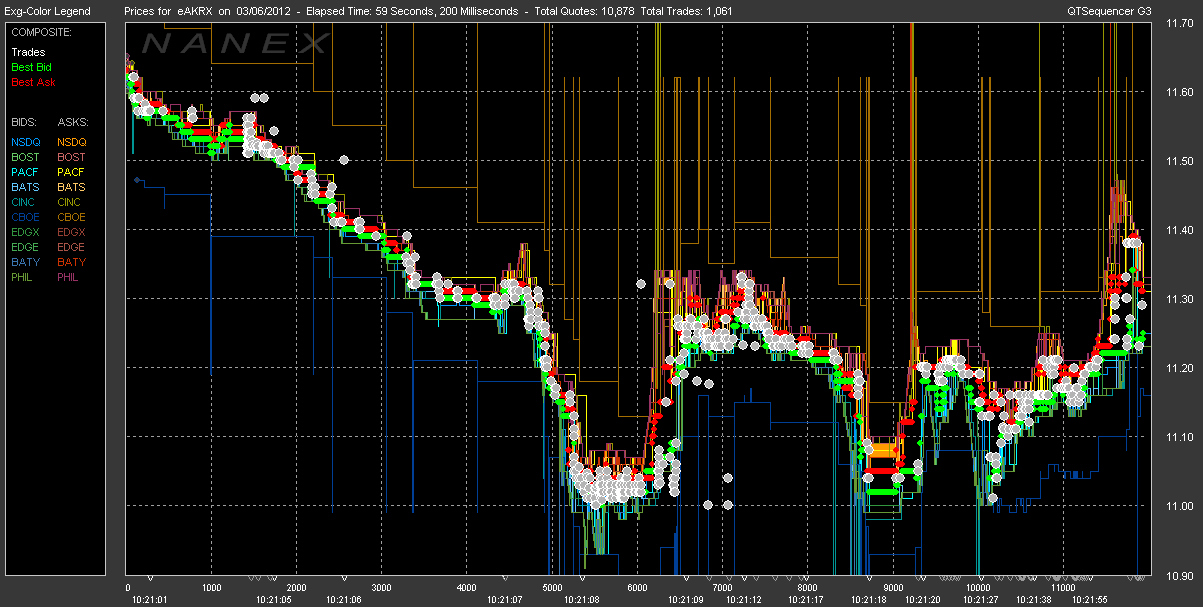Click the 5000 sequence axis label

coord(552,588)
